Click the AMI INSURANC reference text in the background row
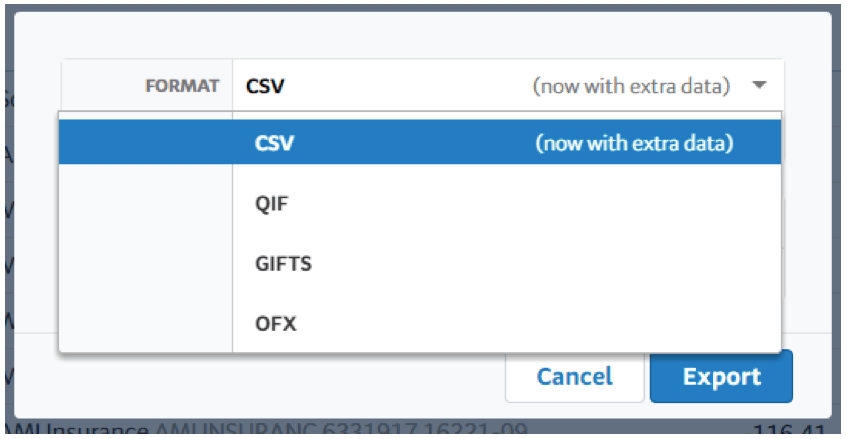Image resolution: width=847 pixels, height=439 pixels. [340, 429]
